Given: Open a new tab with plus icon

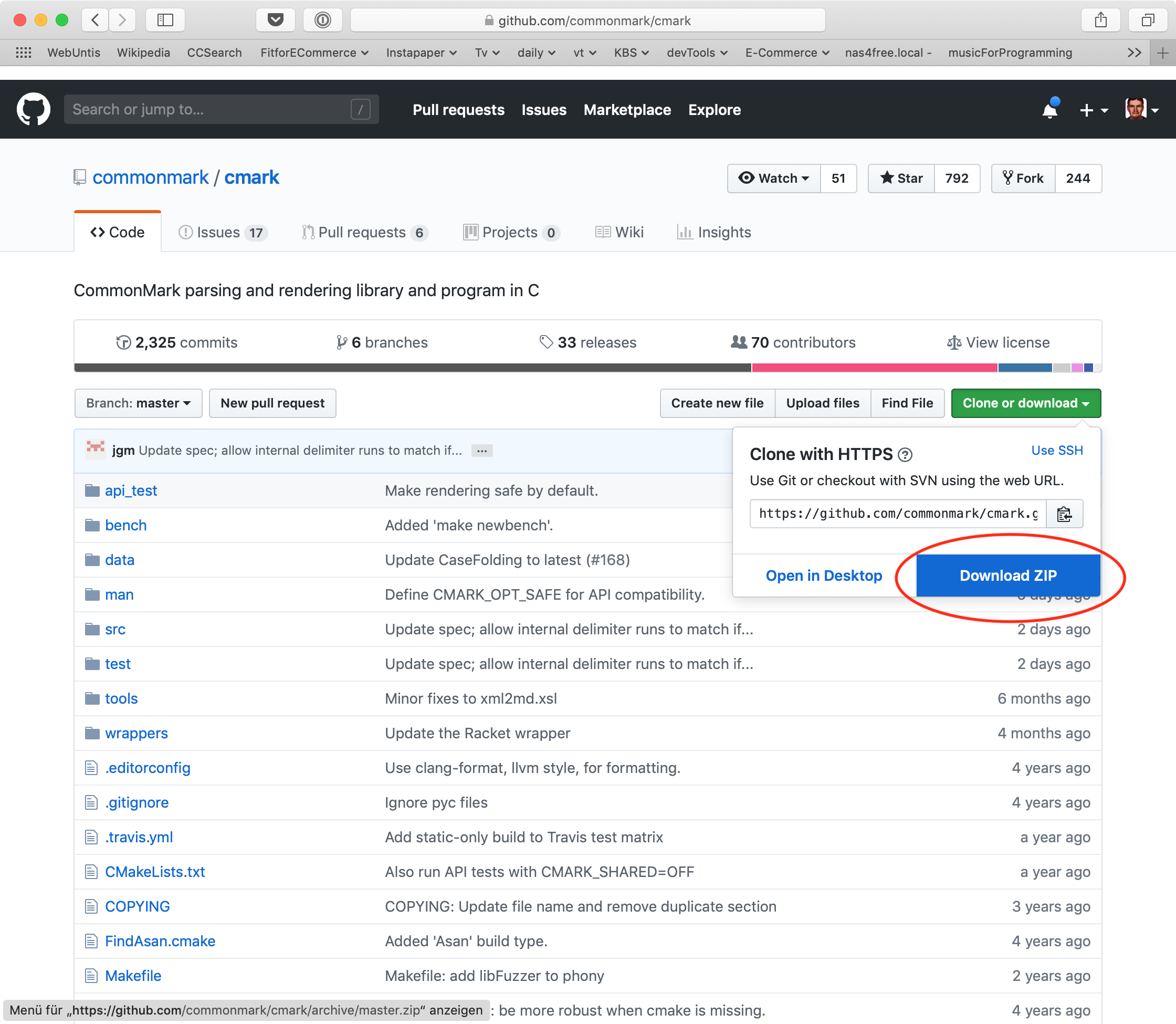Looking at the screenshot, I should point(1162,53).
